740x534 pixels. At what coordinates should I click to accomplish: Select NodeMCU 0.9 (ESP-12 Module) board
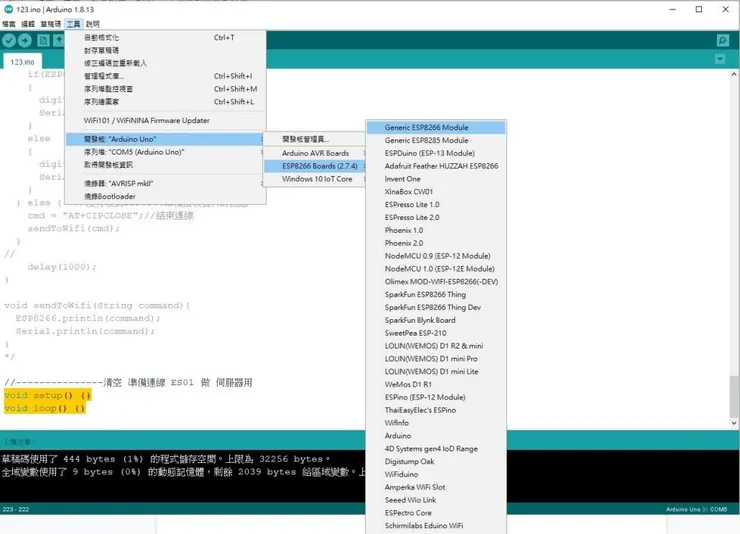(436, 256)
